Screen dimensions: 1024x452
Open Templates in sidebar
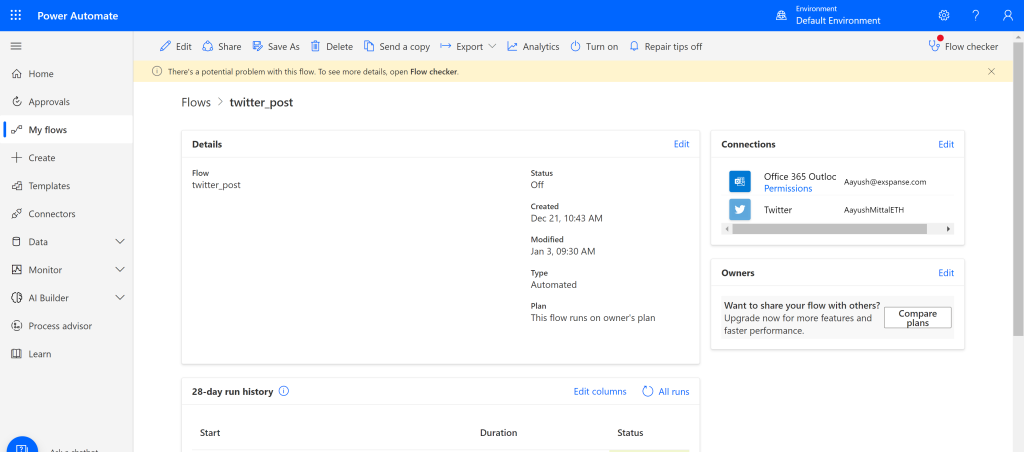(67, 186)
